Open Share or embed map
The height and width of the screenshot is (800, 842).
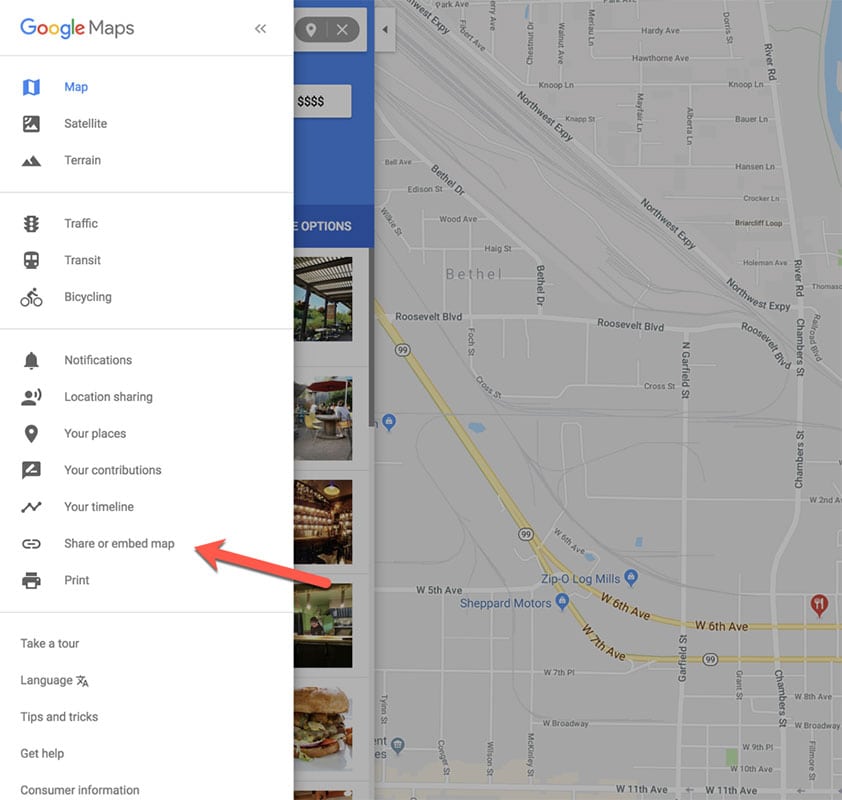[119, 543]
